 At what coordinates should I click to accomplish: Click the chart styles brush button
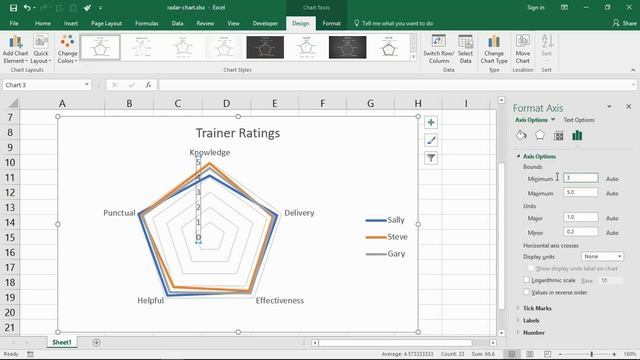click(431, 140)
